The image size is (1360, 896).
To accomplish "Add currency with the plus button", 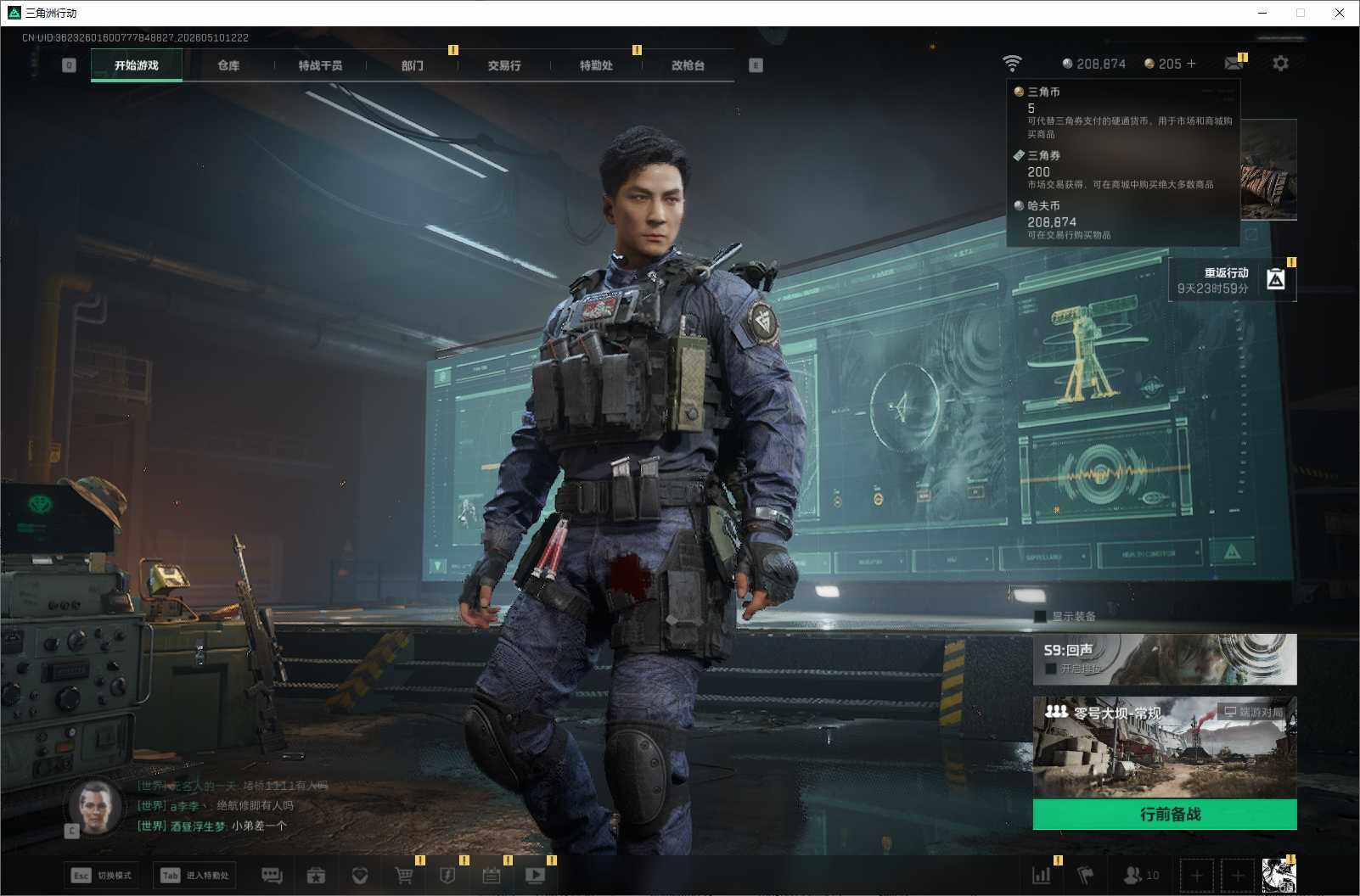I will point(1191,64).
